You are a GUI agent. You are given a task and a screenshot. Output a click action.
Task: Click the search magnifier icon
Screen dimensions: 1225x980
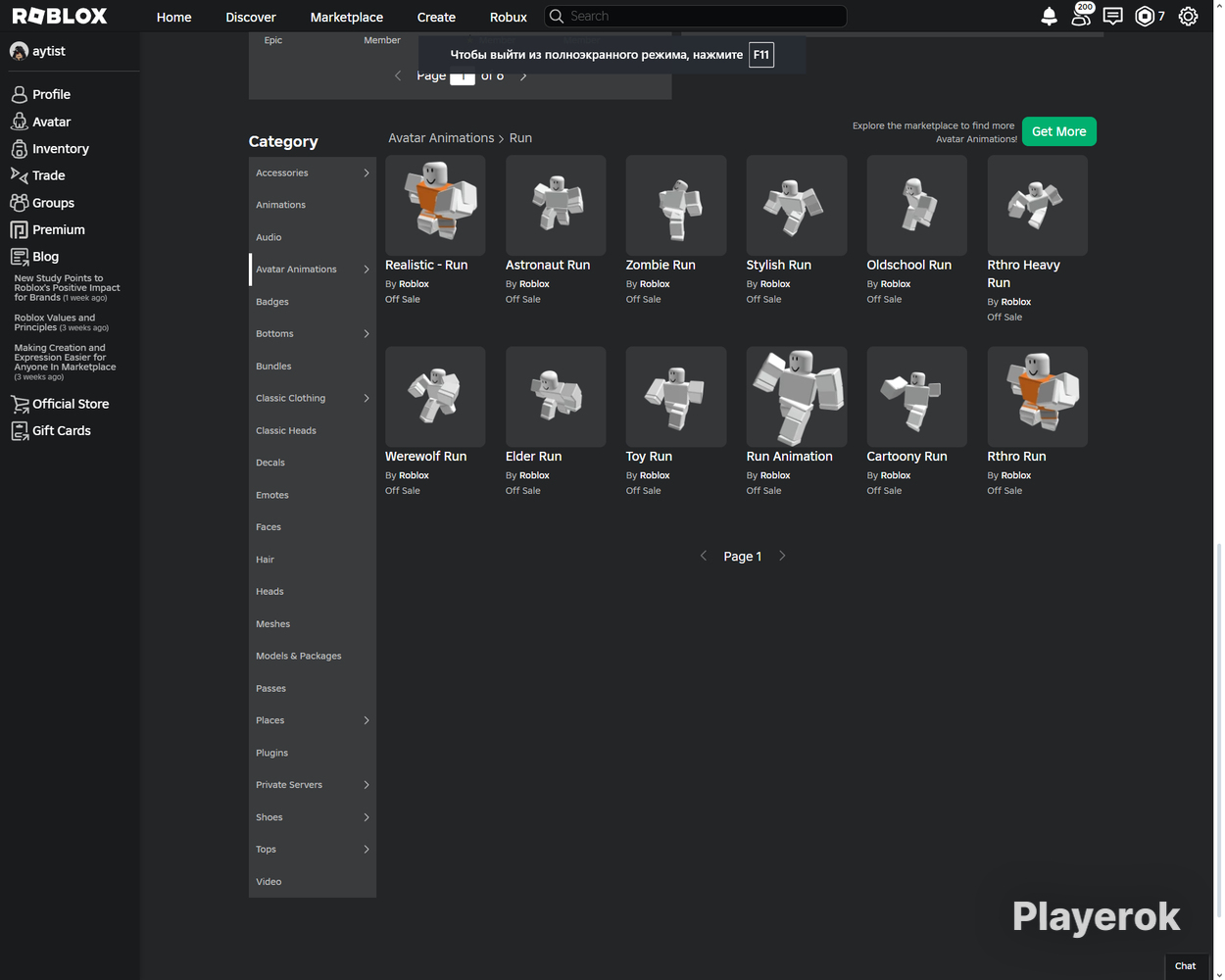[x=557, y=17]
